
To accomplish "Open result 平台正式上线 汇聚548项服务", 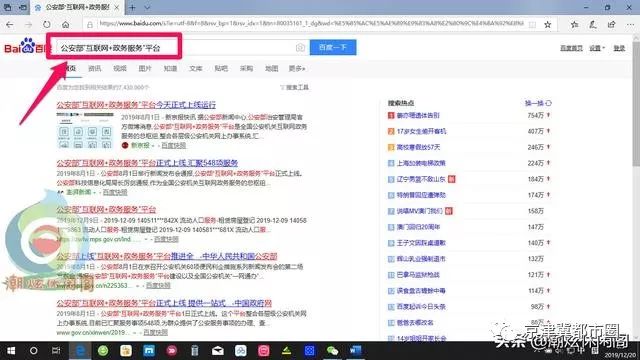I will click(x=147, y=163).
